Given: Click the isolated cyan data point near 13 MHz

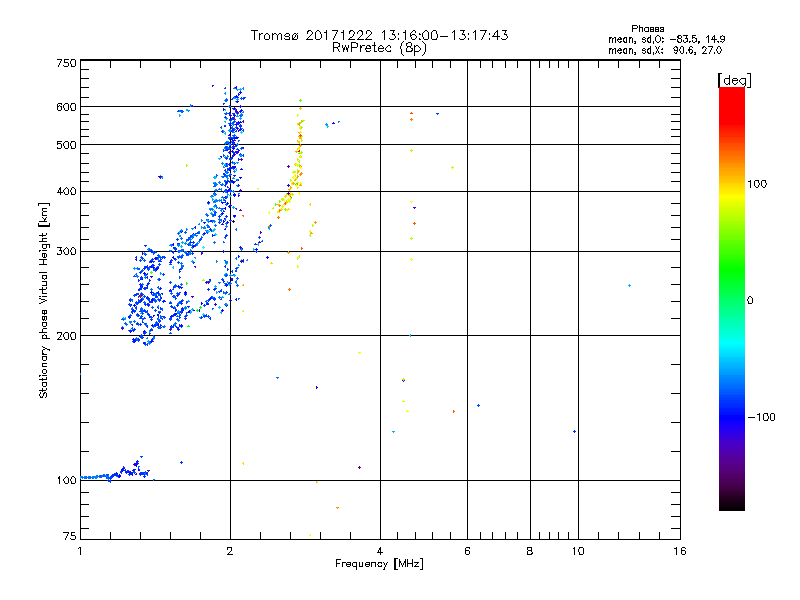Looking at the screenshot, I should (x=629, y=286).
